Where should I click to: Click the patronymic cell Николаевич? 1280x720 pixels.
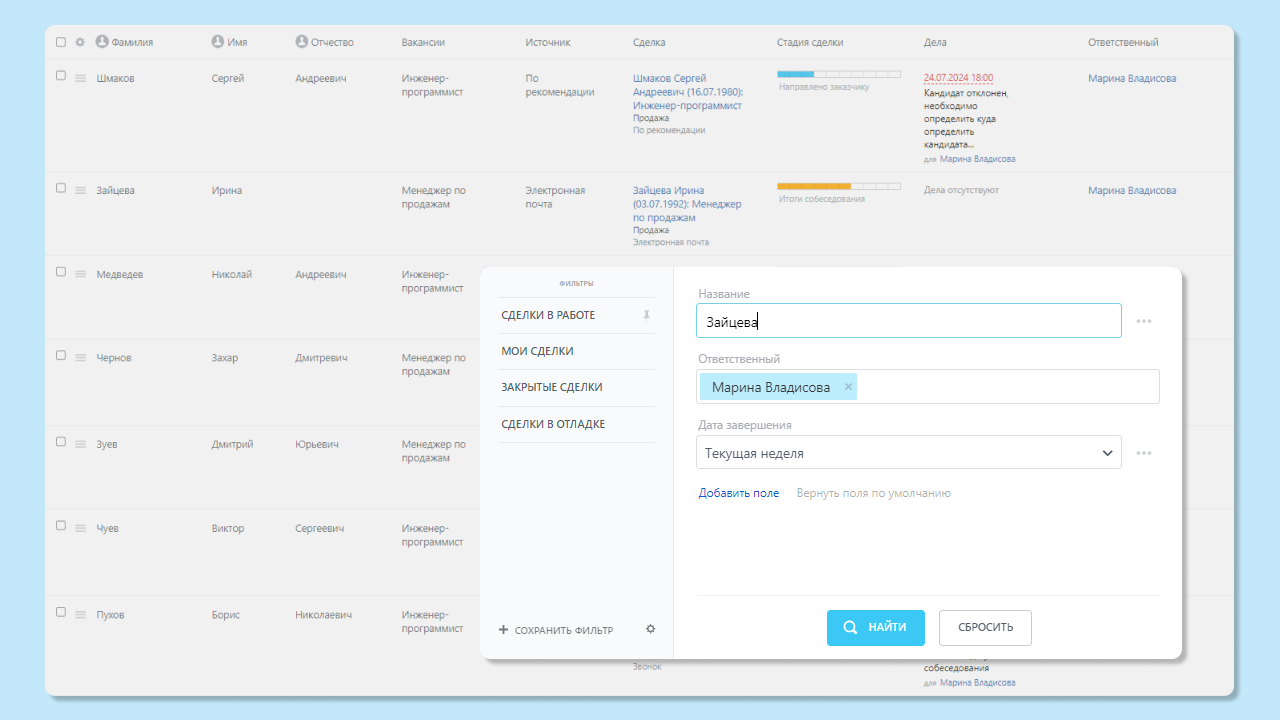click(323, 614)
